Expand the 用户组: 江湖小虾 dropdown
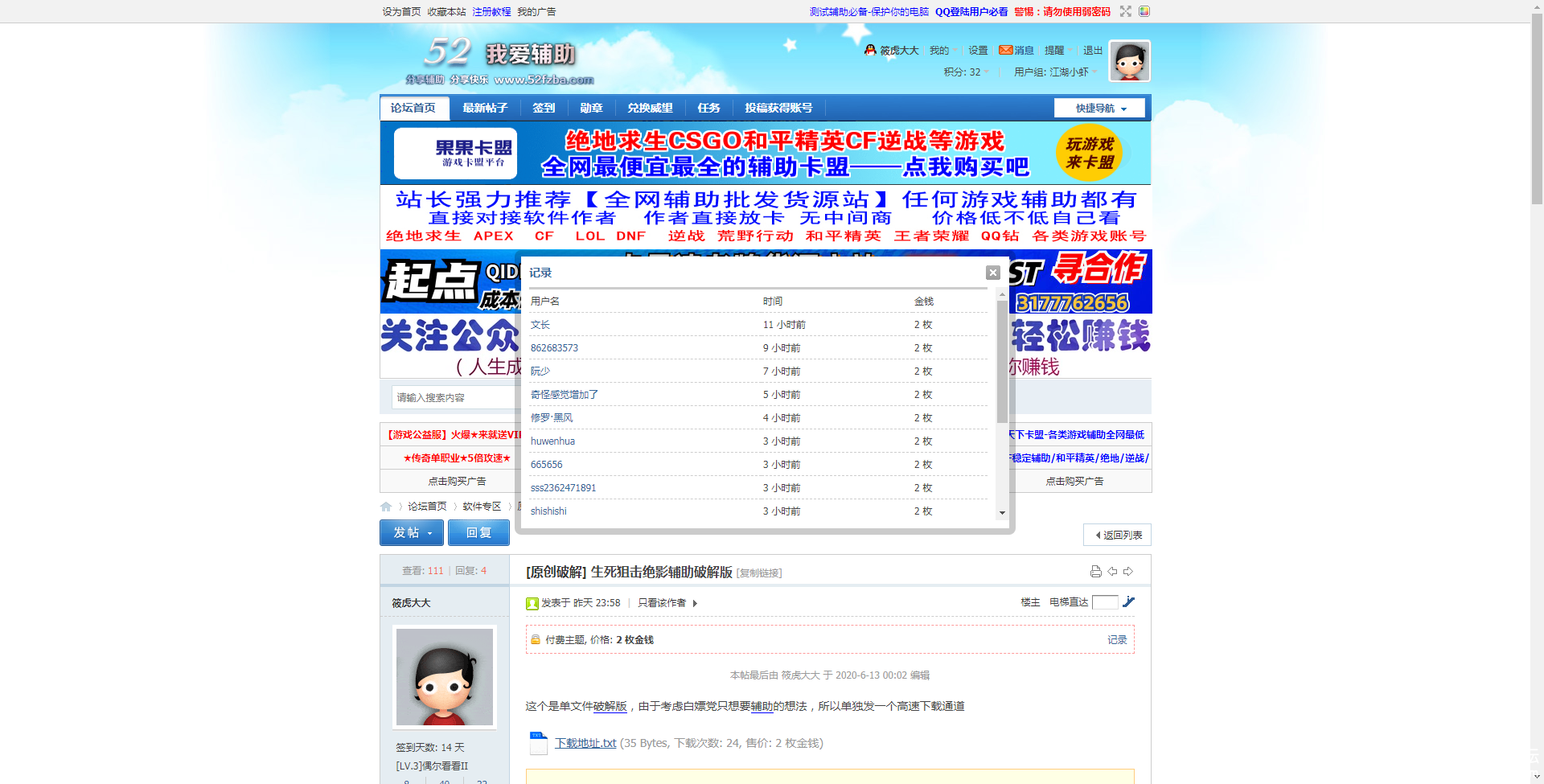Screen dimensions: 1544x784 [1055, 72]
